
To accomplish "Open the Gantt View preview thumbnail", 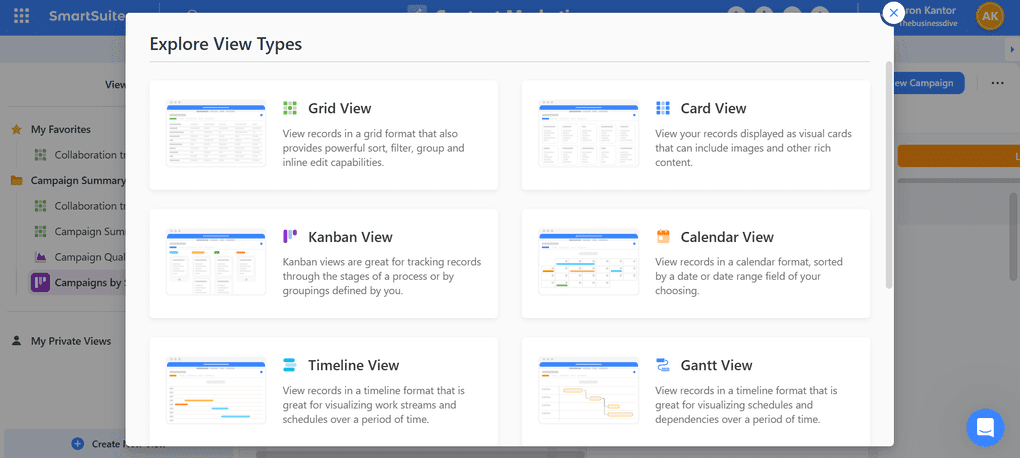I will [x=589, y=390].
